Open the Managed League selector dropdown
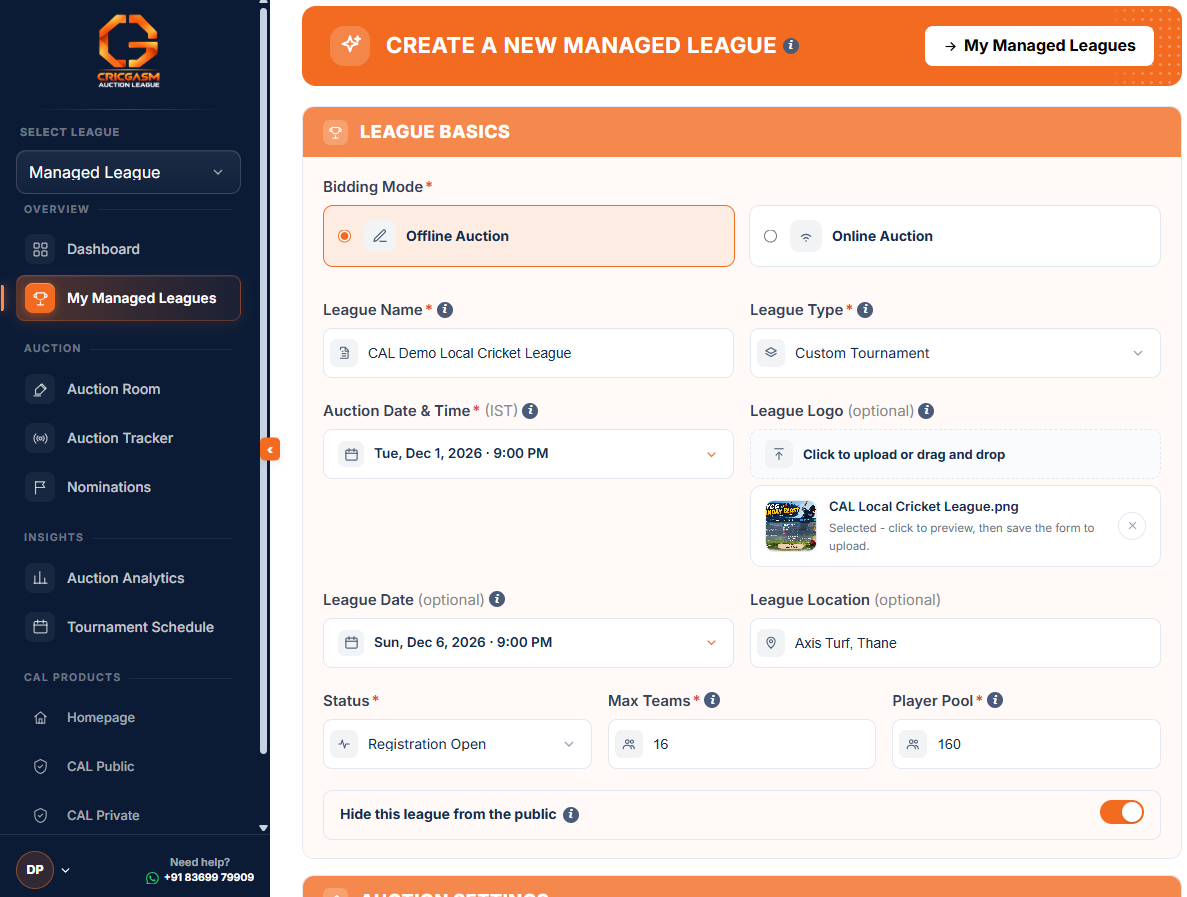Image resolution: width=1187 pixels, height=897 pixels. [129, 173]
